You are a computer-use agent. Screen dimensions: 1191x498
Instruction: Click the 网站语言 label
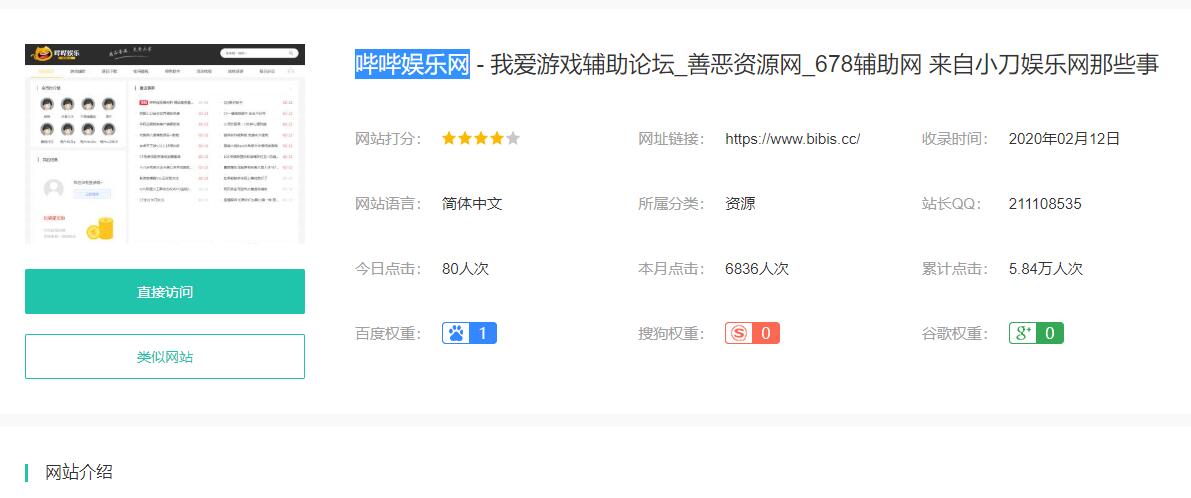(388, 203)
